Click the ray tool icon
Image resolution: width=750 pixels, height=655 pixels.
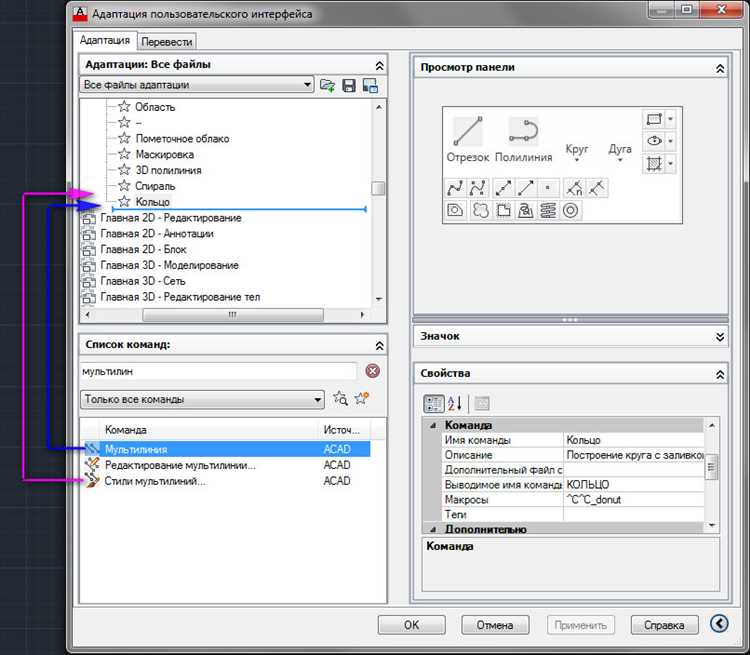pos(525,188)
